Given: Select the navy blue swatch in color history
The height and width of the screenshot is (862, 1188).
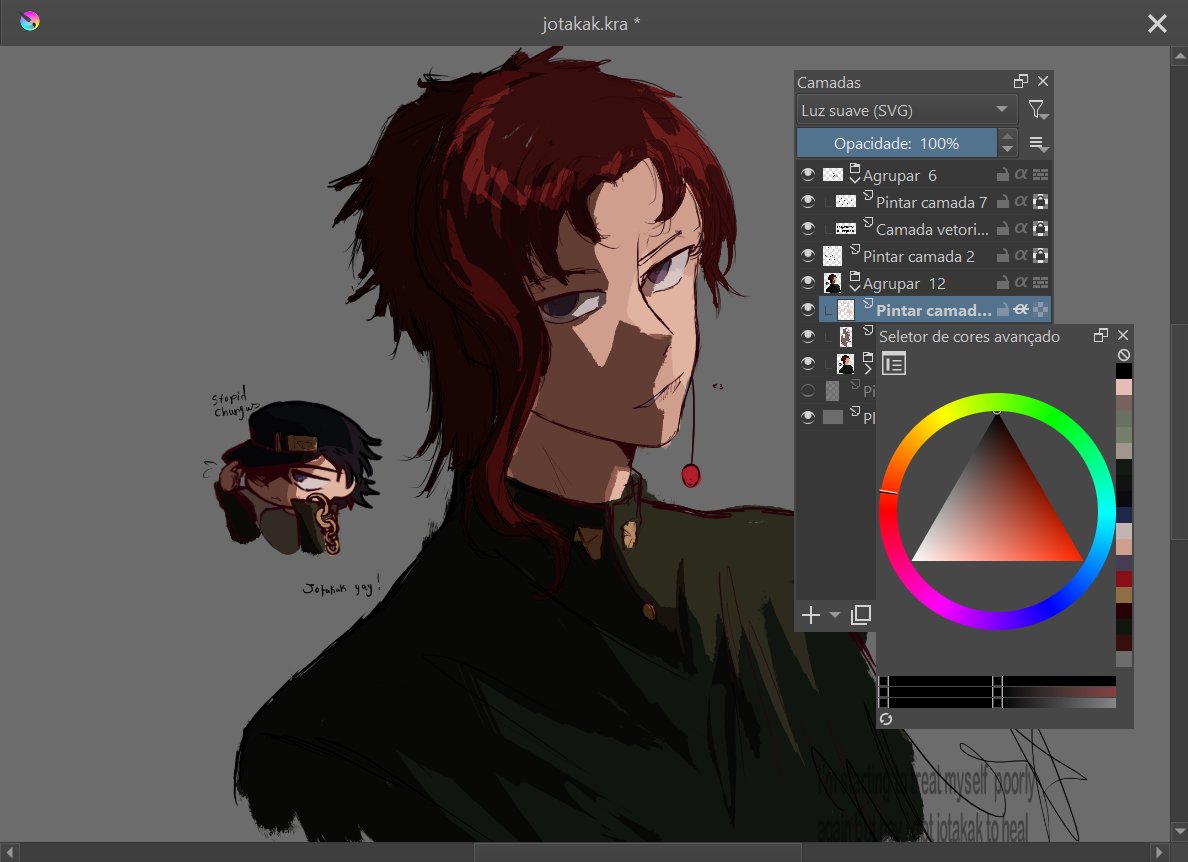Looking at the screenshot, I should pyautogui.click(x=1124, y=514).
